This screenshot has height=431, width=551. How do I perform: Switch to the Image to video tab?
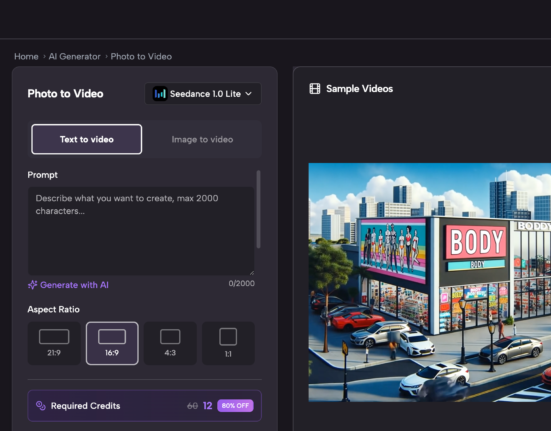coord(202,139)
